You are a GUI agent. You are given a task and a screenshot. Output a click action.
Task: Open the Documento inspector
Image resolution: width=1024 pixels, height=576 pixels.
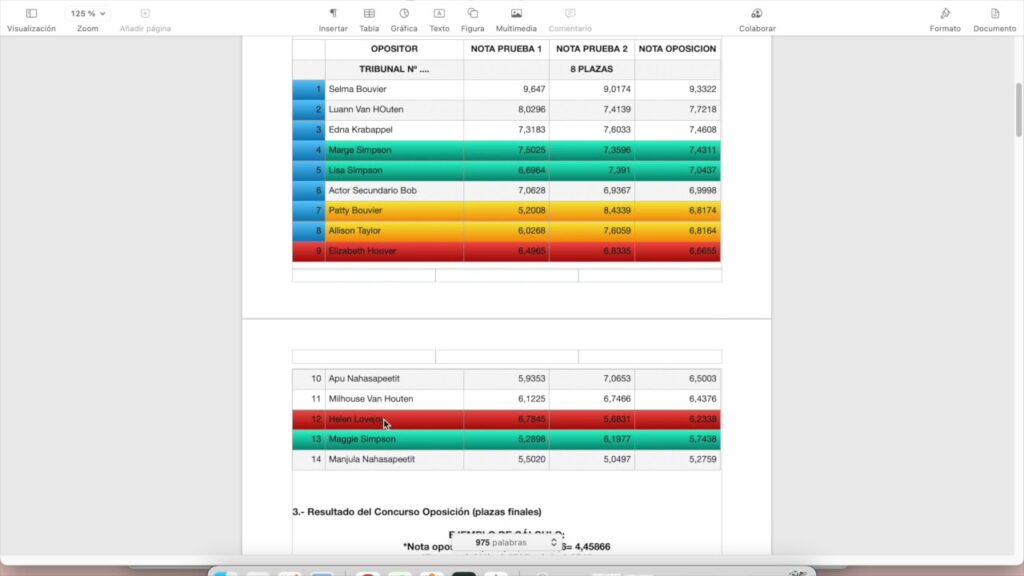click(x=994, y=20)
